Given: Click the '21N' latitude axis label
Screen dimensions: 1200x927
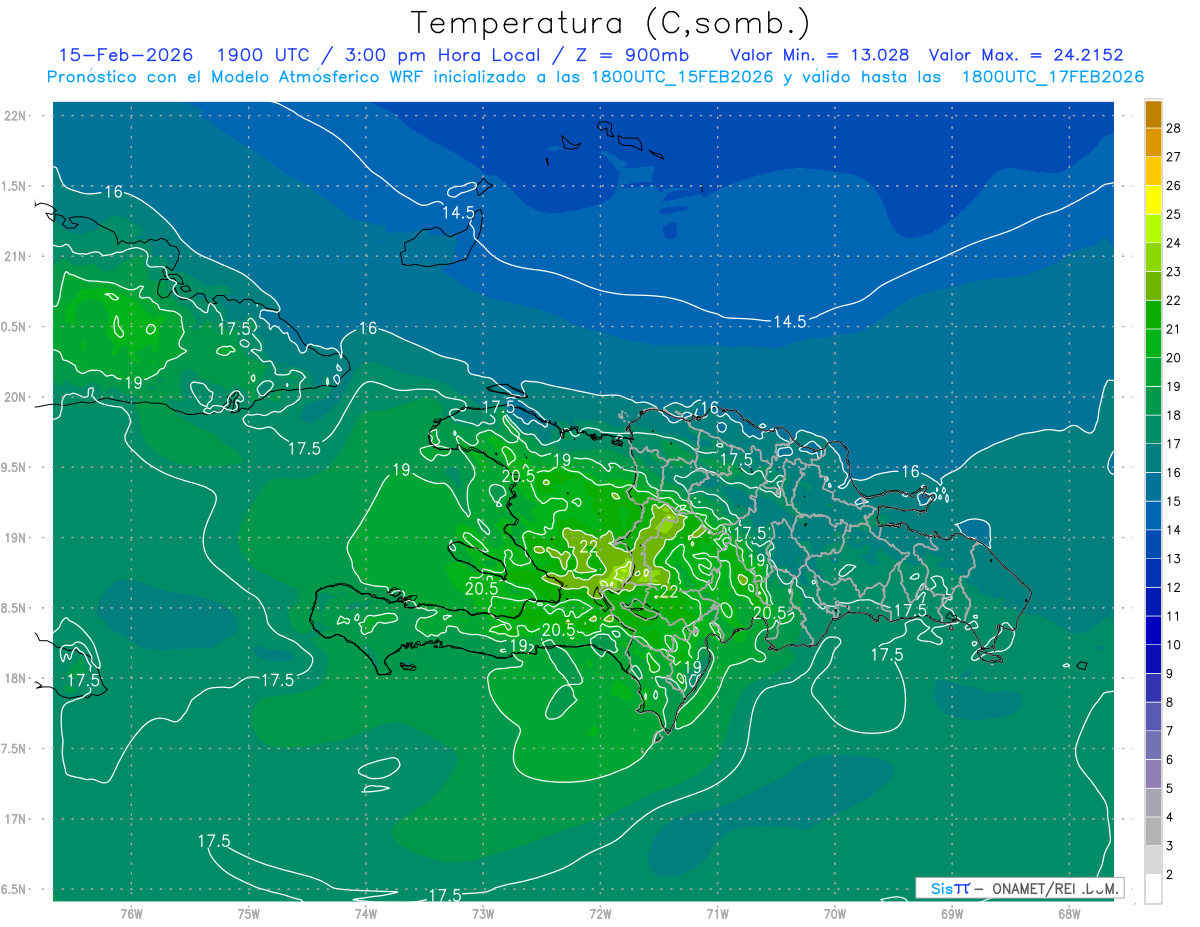Looking at the screenshot, I should [16, 256].
